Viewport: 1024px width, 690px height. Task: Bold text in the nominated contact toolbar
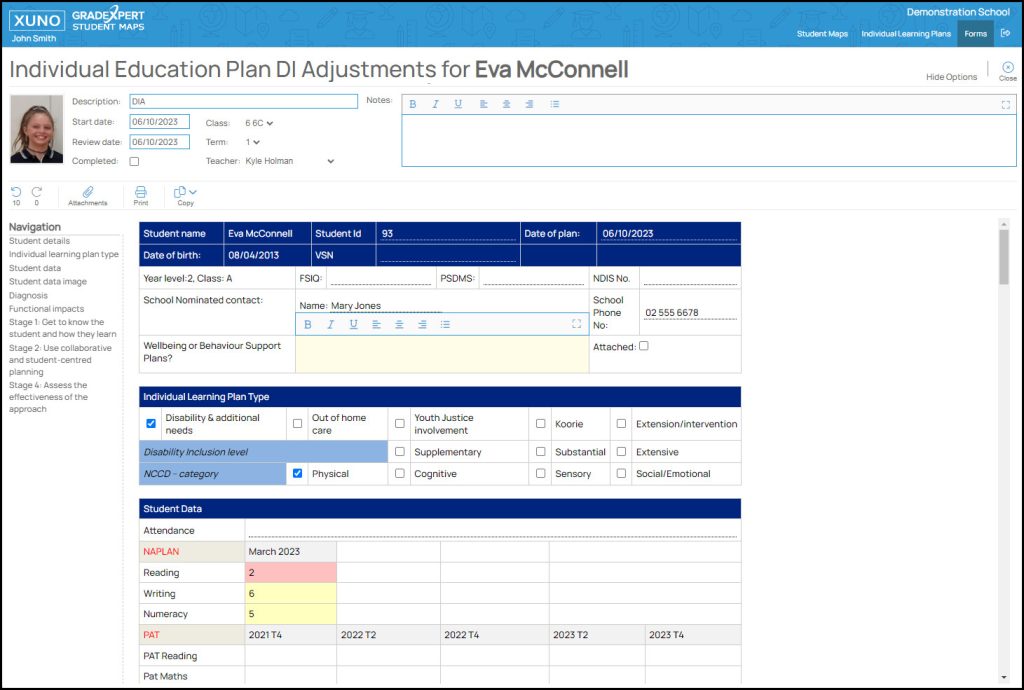(308, 324)
